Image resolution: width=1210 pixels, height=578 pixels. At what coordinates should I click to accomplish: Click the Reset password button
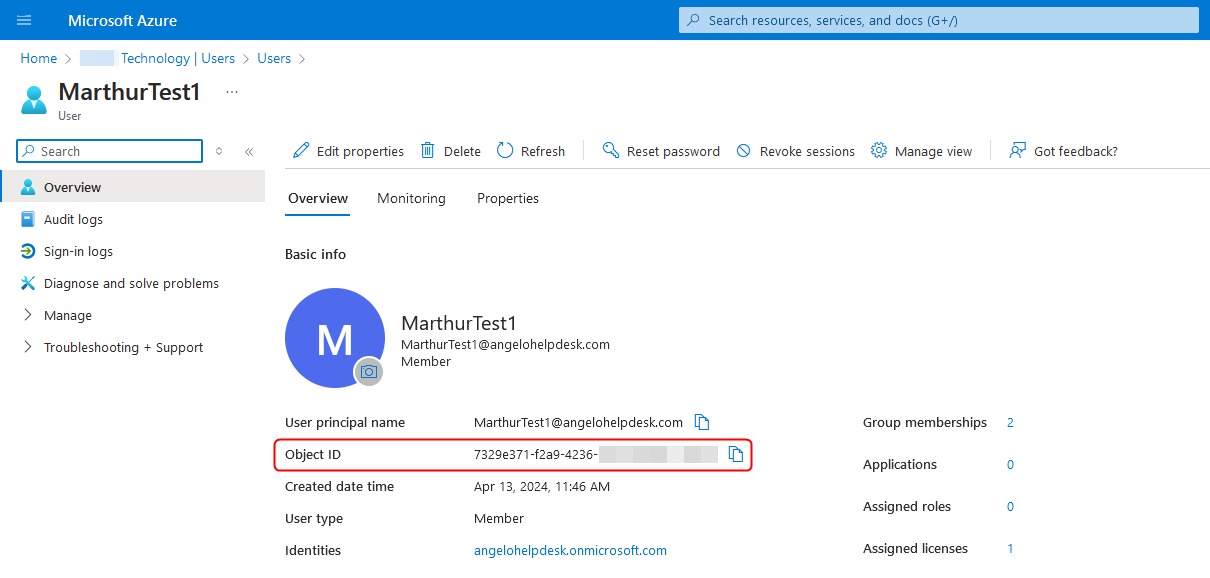click(x=661, y=151)
